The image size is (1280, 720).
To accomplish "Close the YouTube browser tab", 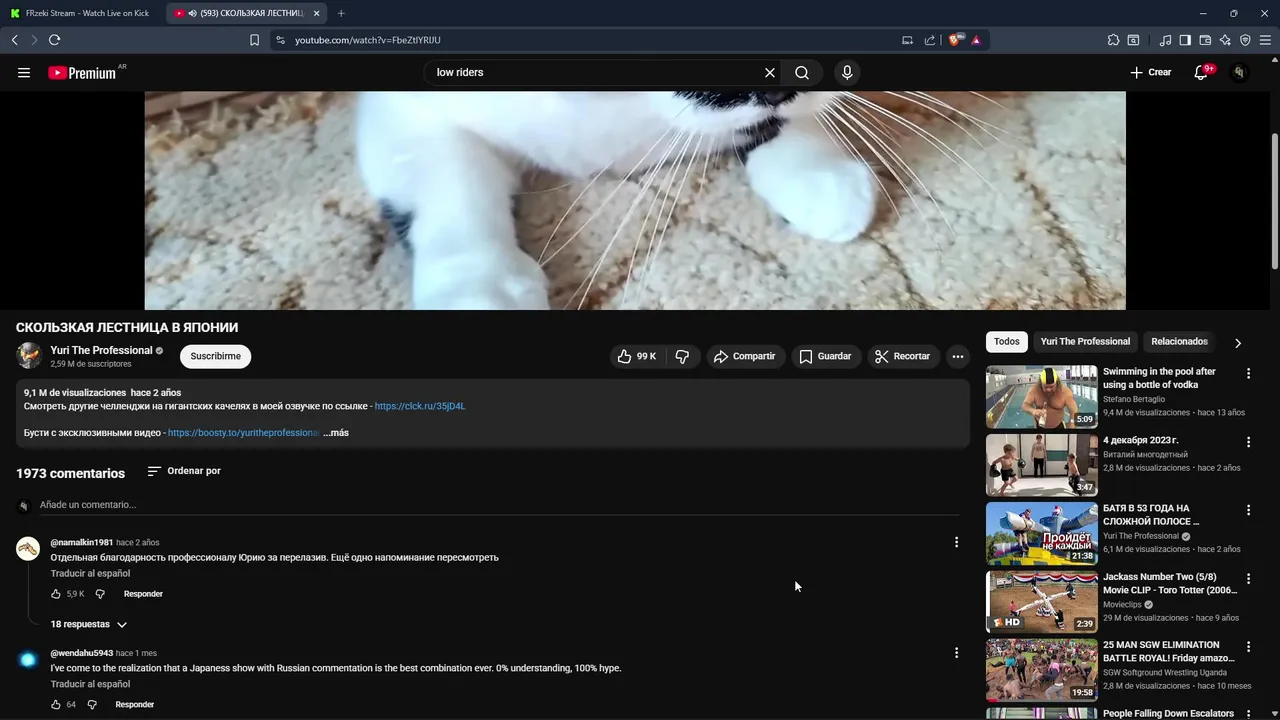I will click(x=317, y=13).
